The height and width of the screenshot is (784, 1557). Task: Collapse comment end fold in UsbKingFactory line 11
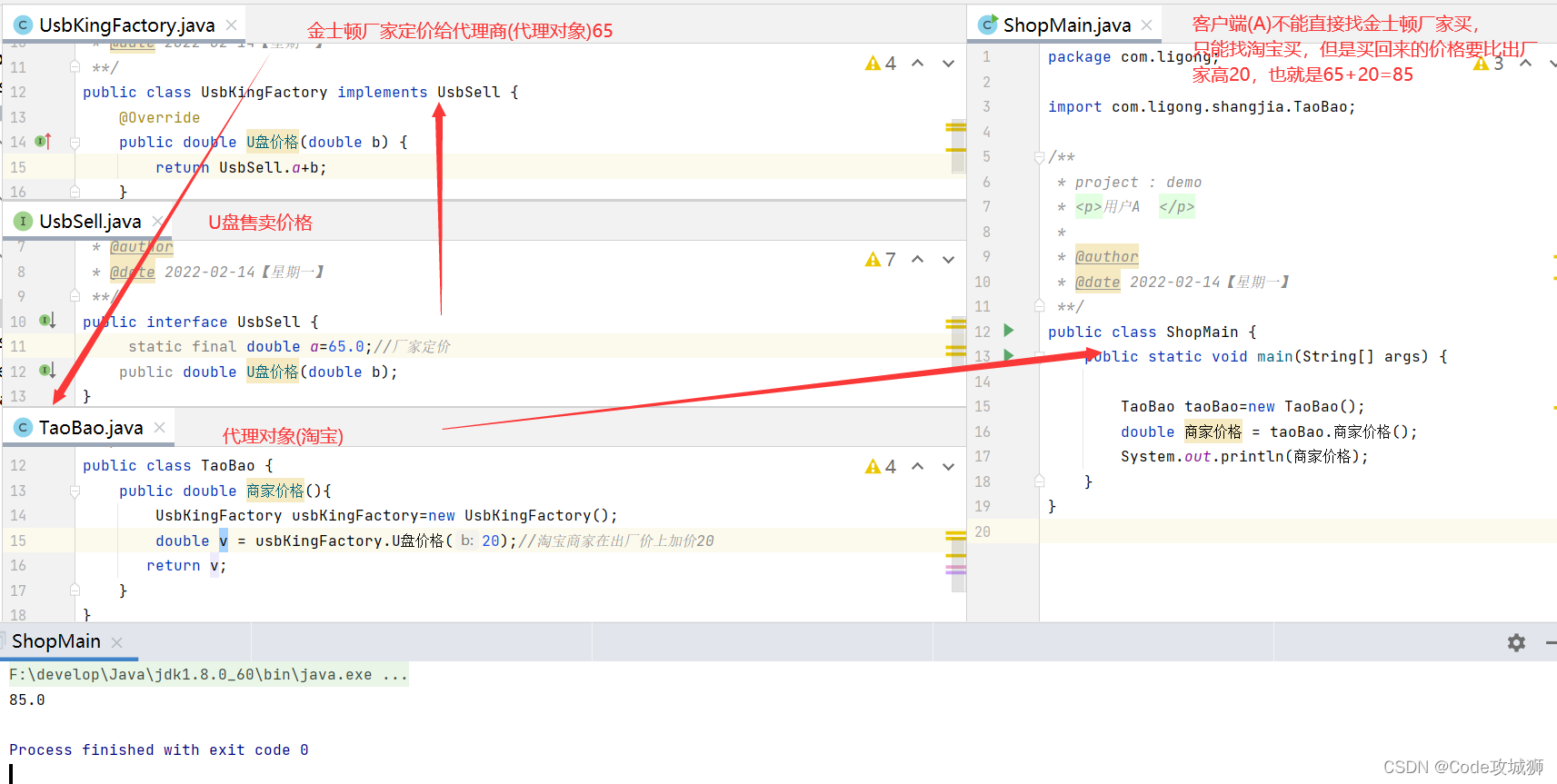[75, 67]
